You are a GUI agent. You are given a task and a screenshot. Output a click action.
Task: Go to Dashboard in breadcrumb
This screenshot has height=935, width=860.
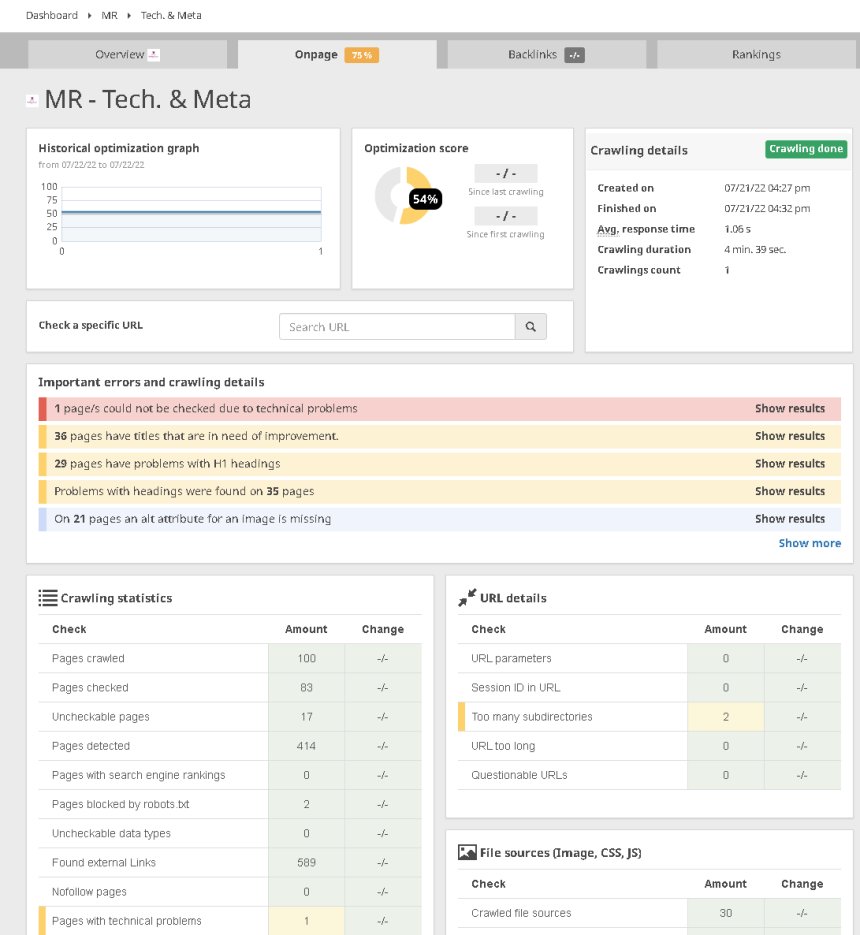click(52, 16)
